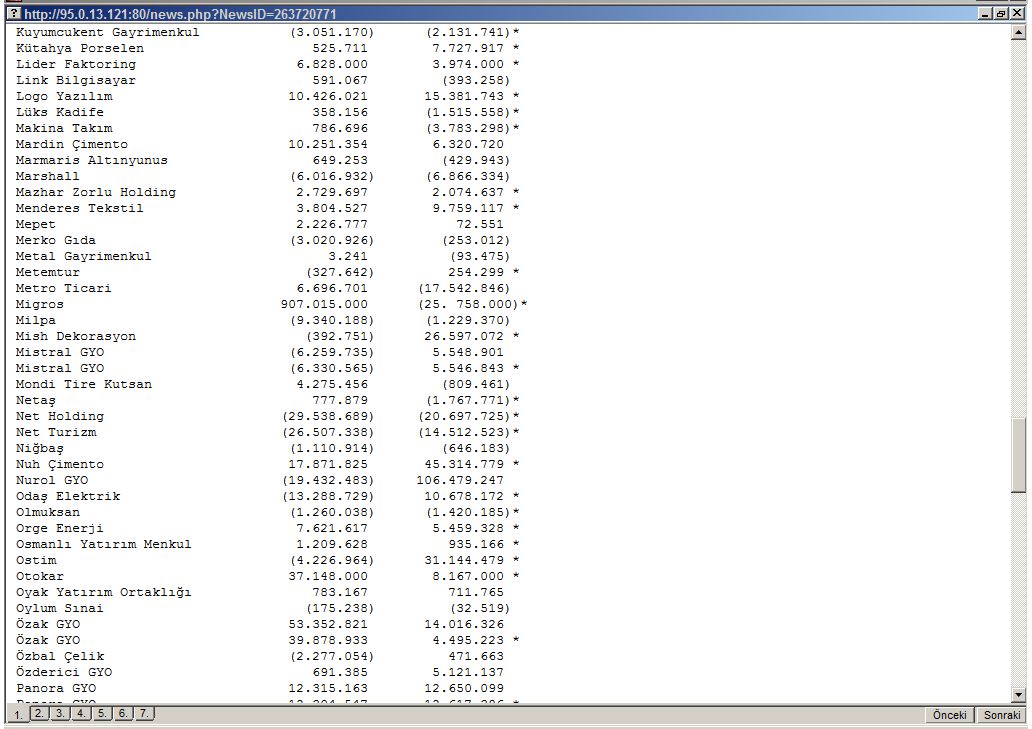Select the Kuyumcukent Gayrimenkul row name

click(107, 32)
